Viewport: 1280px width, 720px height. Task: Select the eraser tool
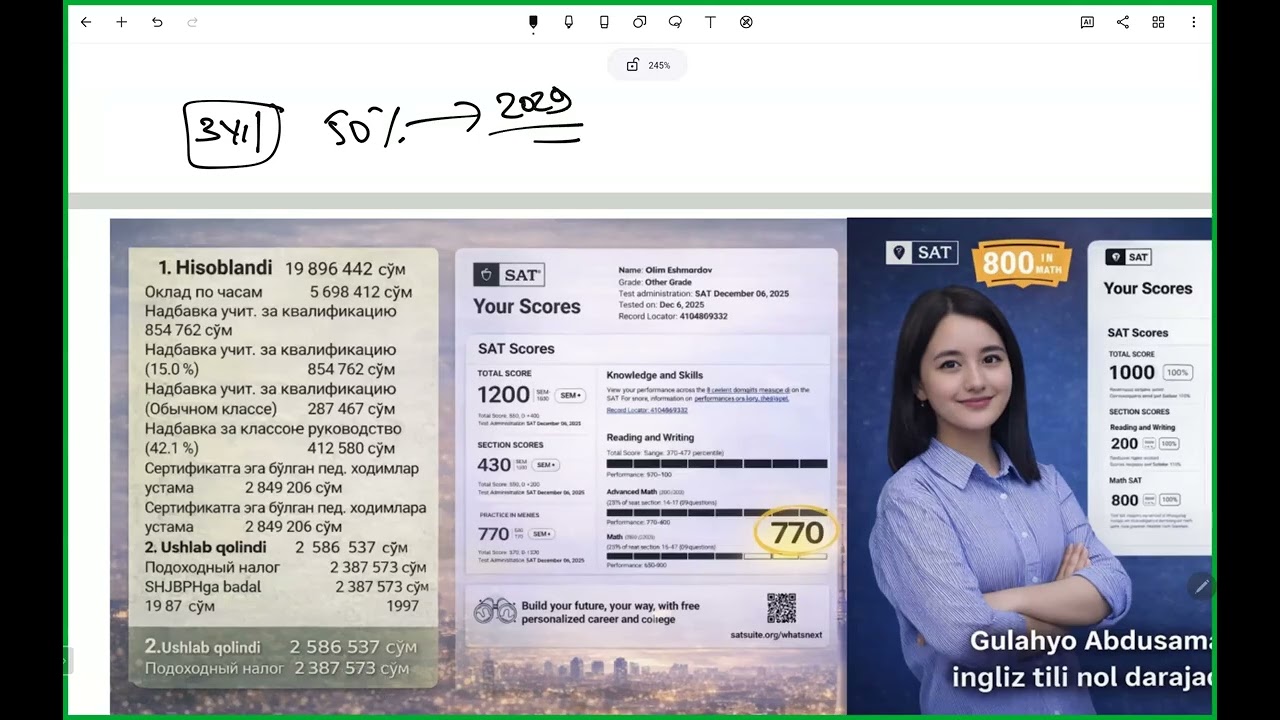[x=604, y=22]
